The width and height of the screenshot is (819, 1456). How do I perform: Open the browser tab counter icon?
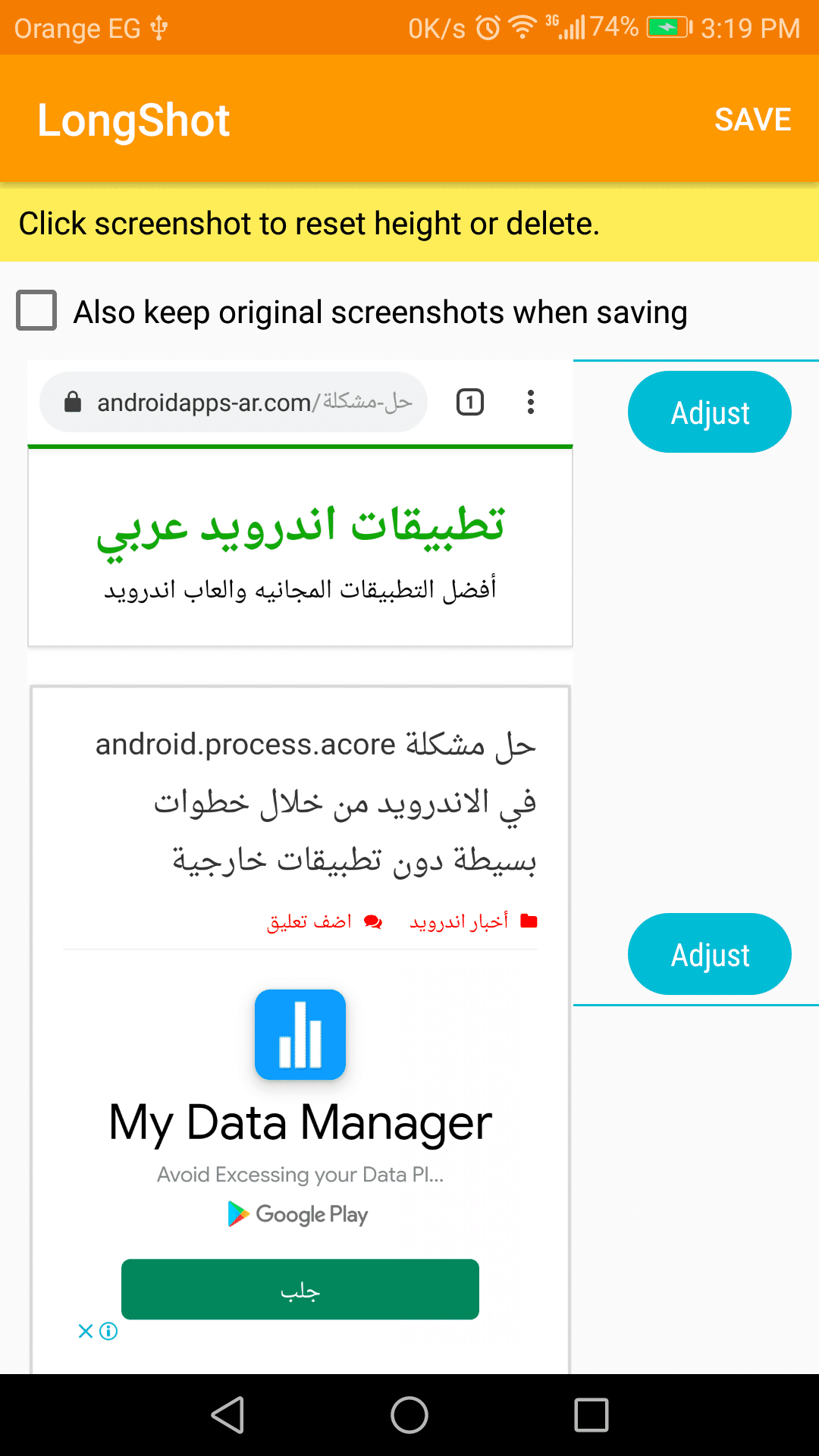pyautogui.click(x=470, y=402)
